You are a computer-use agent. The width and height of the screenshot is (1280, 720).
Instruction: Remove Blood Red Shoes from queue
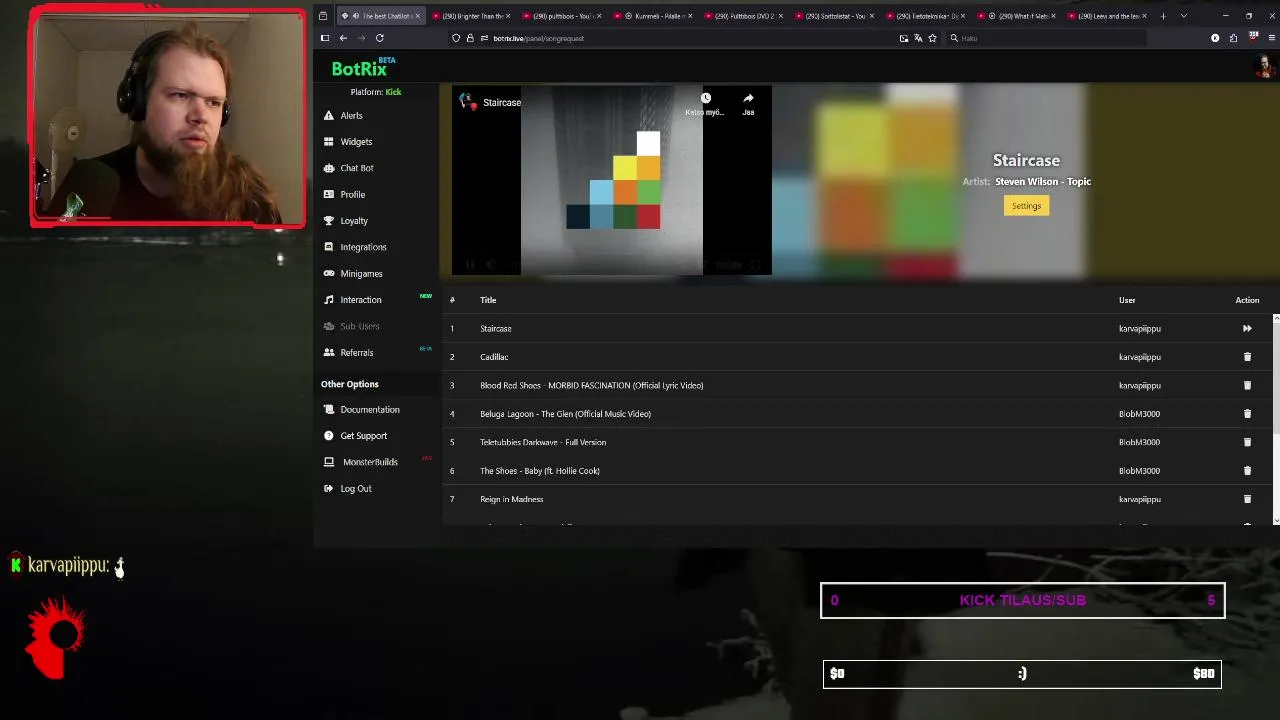point(1247,385)
